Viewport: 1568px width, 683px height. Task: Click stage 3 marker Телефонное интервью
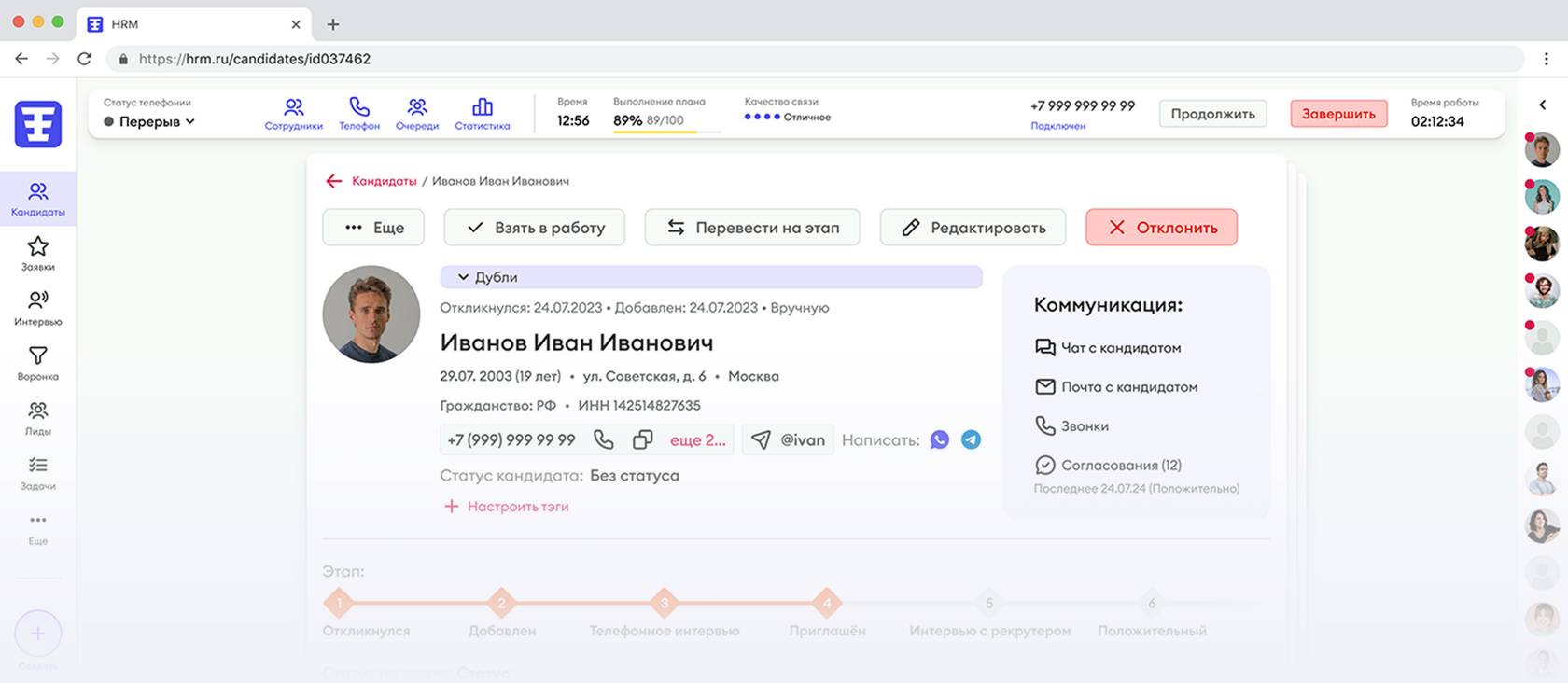(x=664, y=603)
